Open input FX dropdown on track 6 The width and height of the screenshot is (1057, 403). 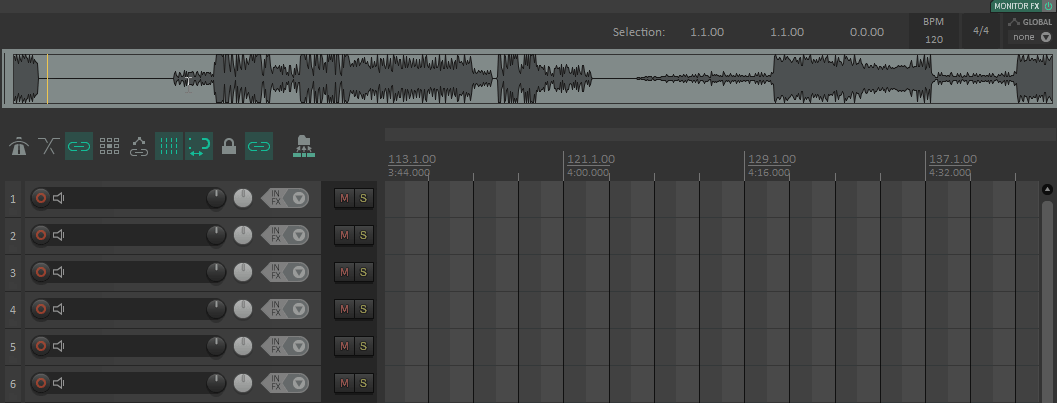[x=298, y=383]
